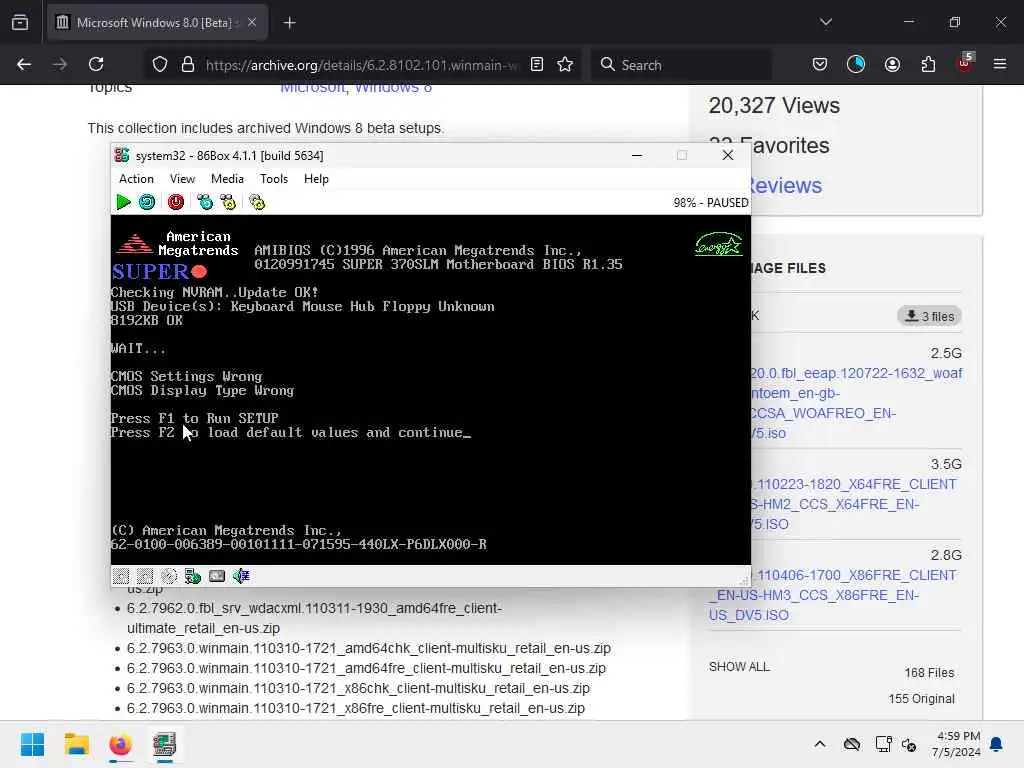Viewport: 1024px width, 768px height.
Task: Open the Tools menu in 86Box
Action: tap(274, 179)
